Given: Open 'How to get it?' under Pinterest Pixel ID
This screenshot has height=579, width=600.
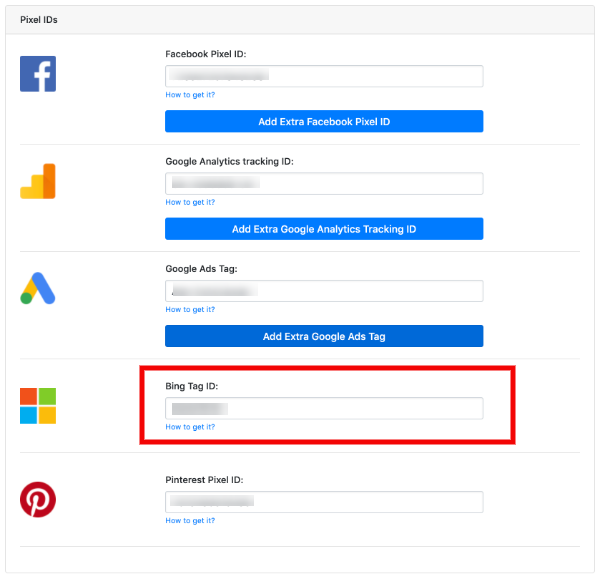Looking at the screenshot, I should pyautogui.click(x=190, y=520).
